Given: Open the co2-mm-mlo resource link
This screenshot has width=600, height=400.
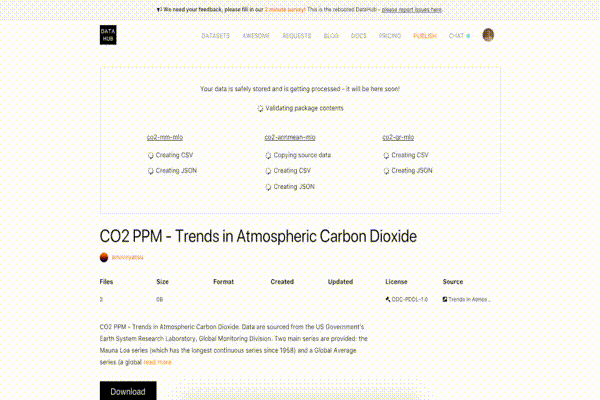Looking at the screenshot, I should pos(165,137).
